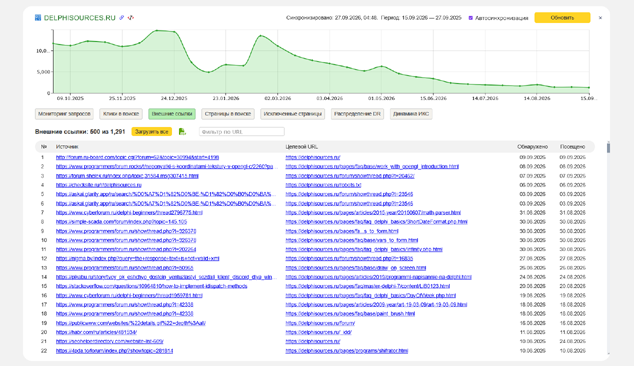The width and height of the screenshot is (634, 366).
Task: Select the Внешние ссылки tab
Action: coord(172,114)
